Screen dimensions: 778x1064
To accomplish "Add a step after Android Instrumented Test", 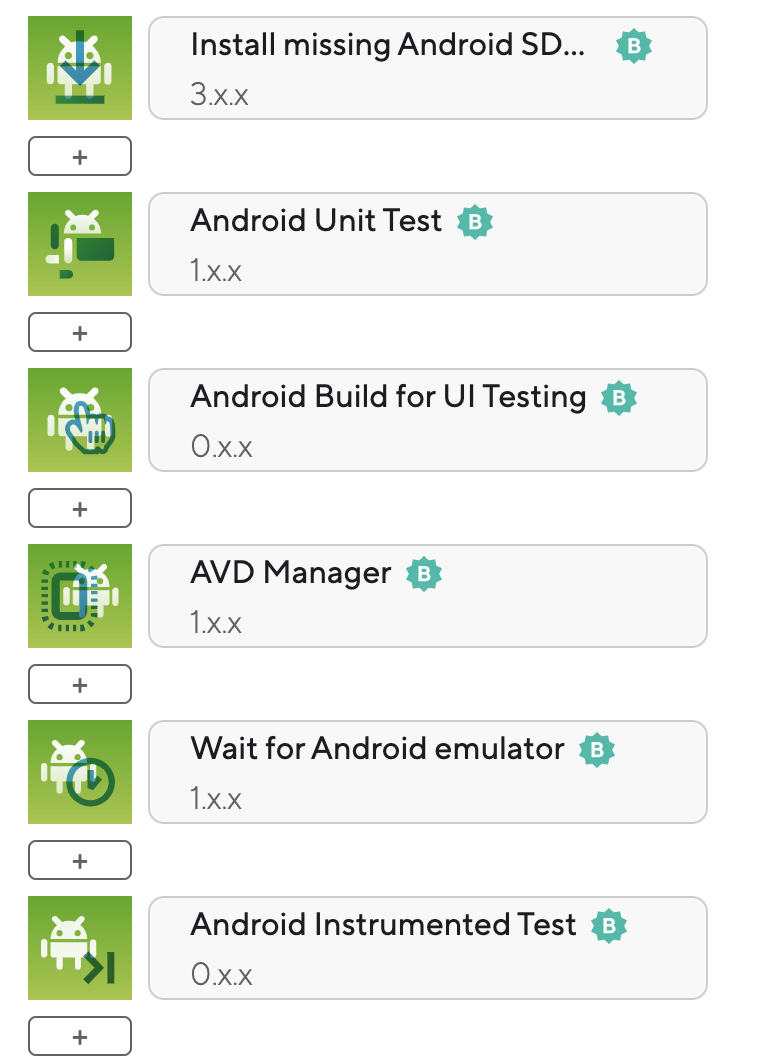I will (80, 1036).
